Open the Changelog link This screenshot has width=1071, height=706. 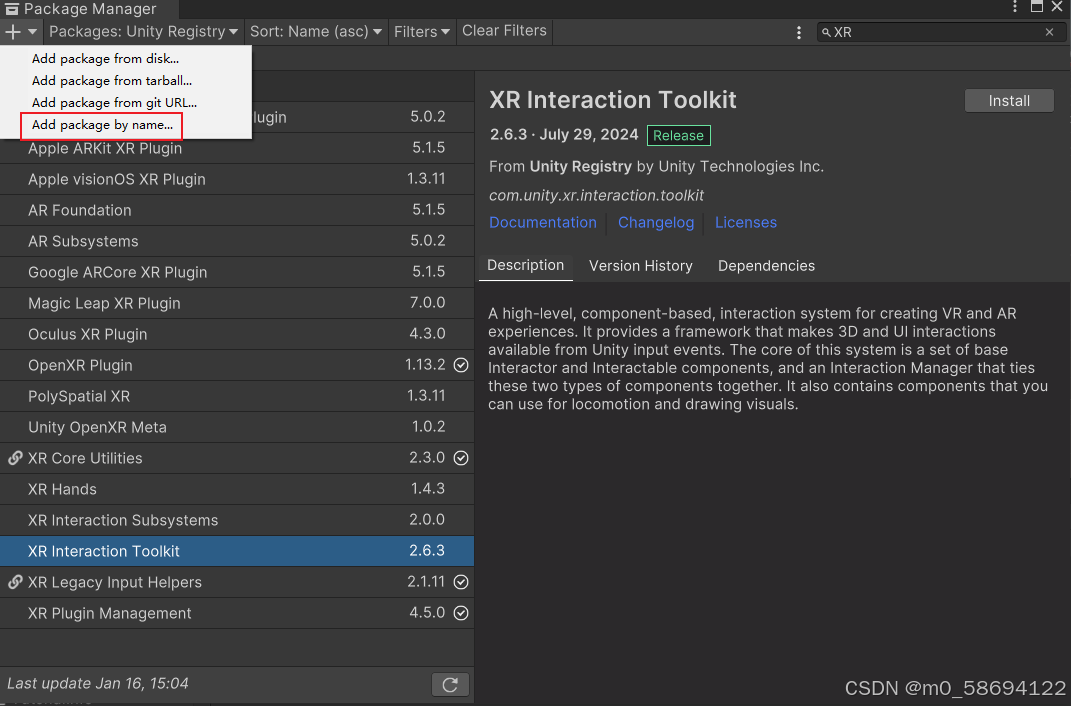(655, 222)
